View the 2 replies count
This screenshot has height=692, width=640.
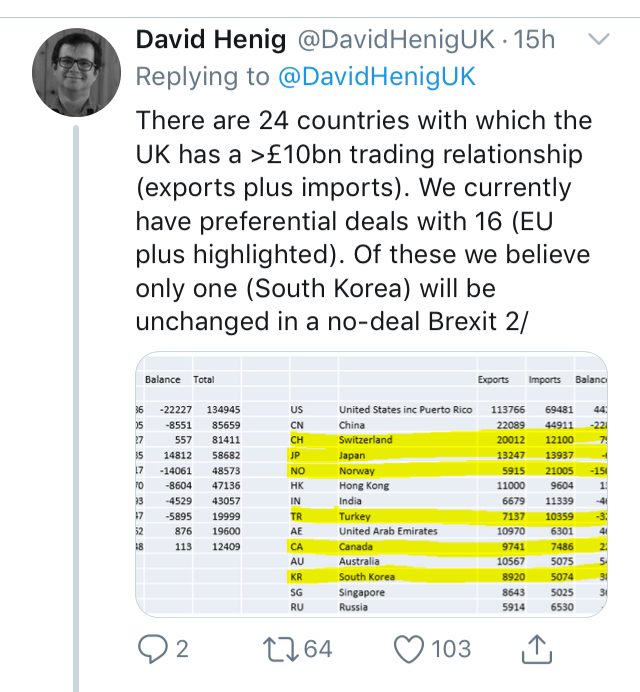pyautogui.click(x=181, y=649)
